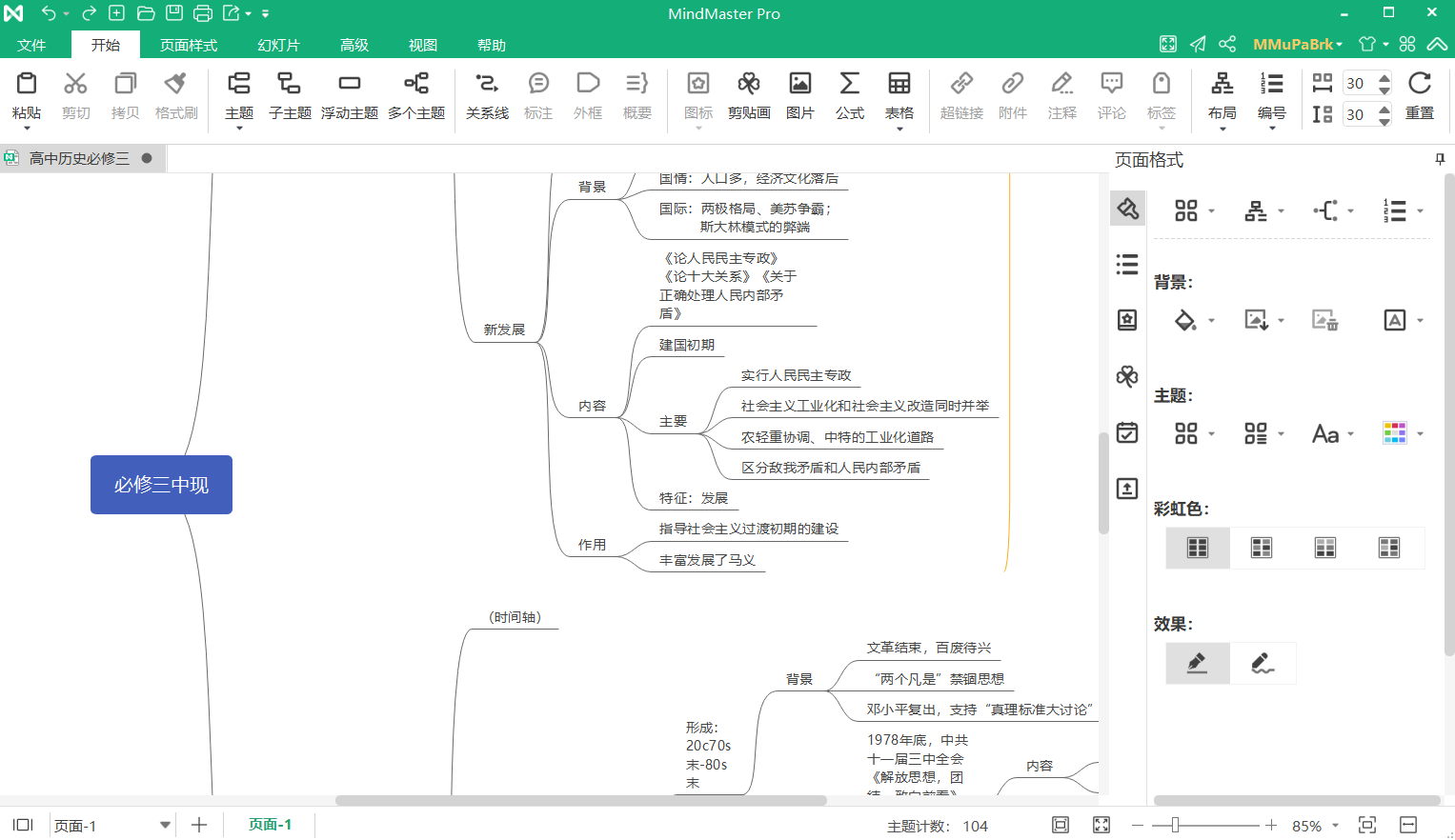The image size is (1455, 840).
Task: Increase horizontal spacing value stepper
Action: (x=1384, y=77)
